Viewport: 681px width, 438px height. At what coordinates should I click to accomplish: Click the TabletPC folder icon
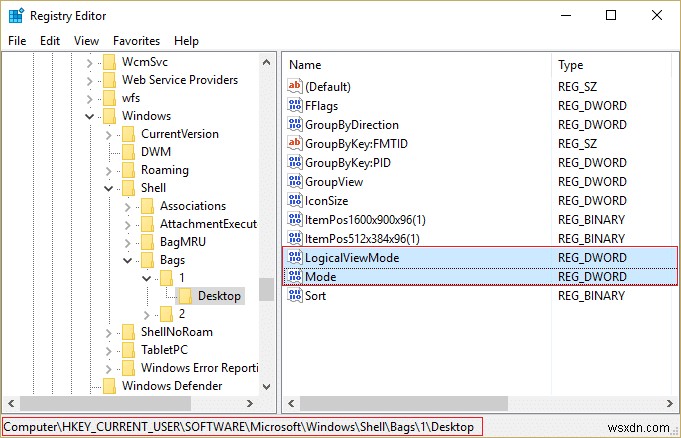(129, 350)
